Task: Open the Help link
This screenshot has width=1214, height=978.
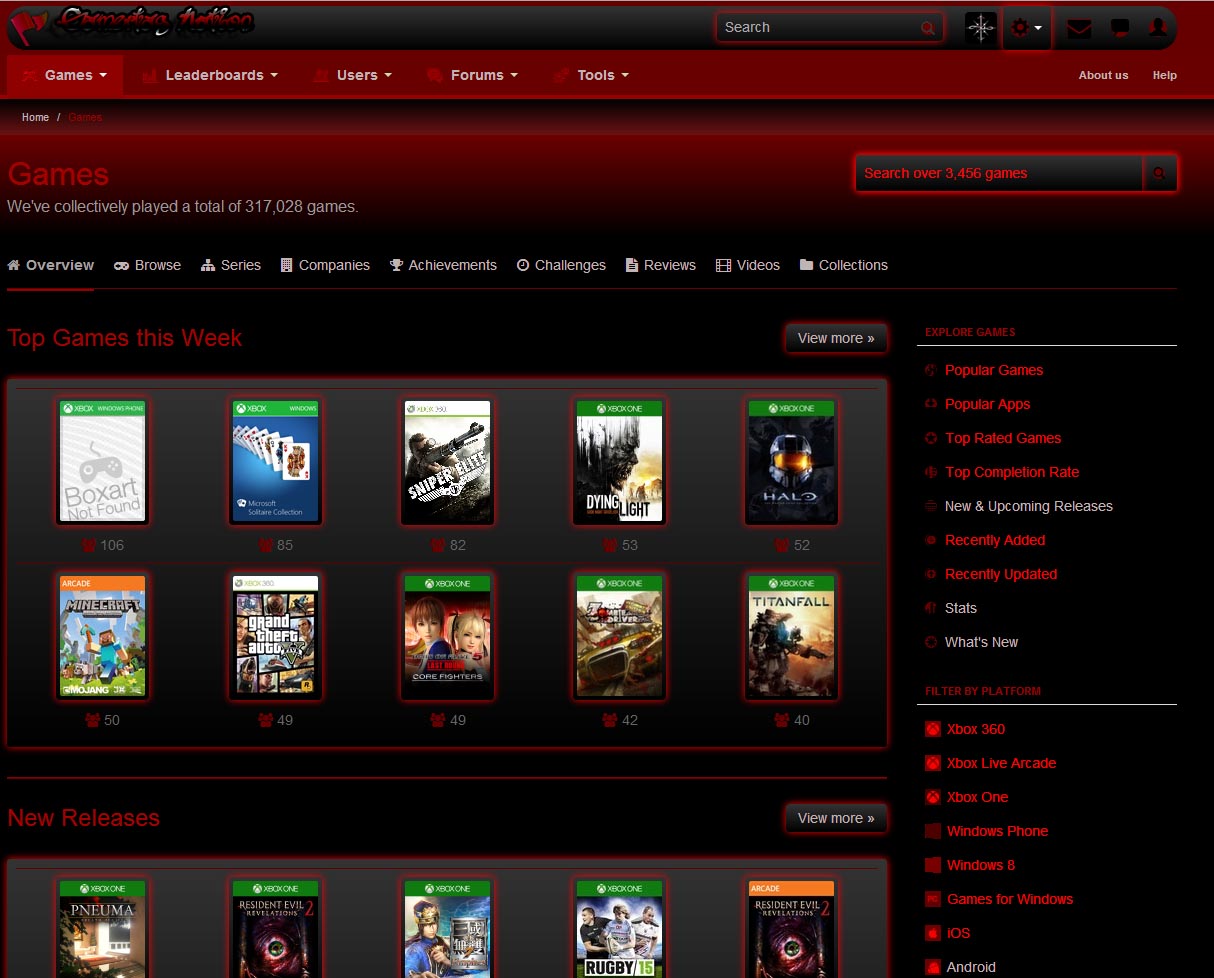Action: point(1164,75)
